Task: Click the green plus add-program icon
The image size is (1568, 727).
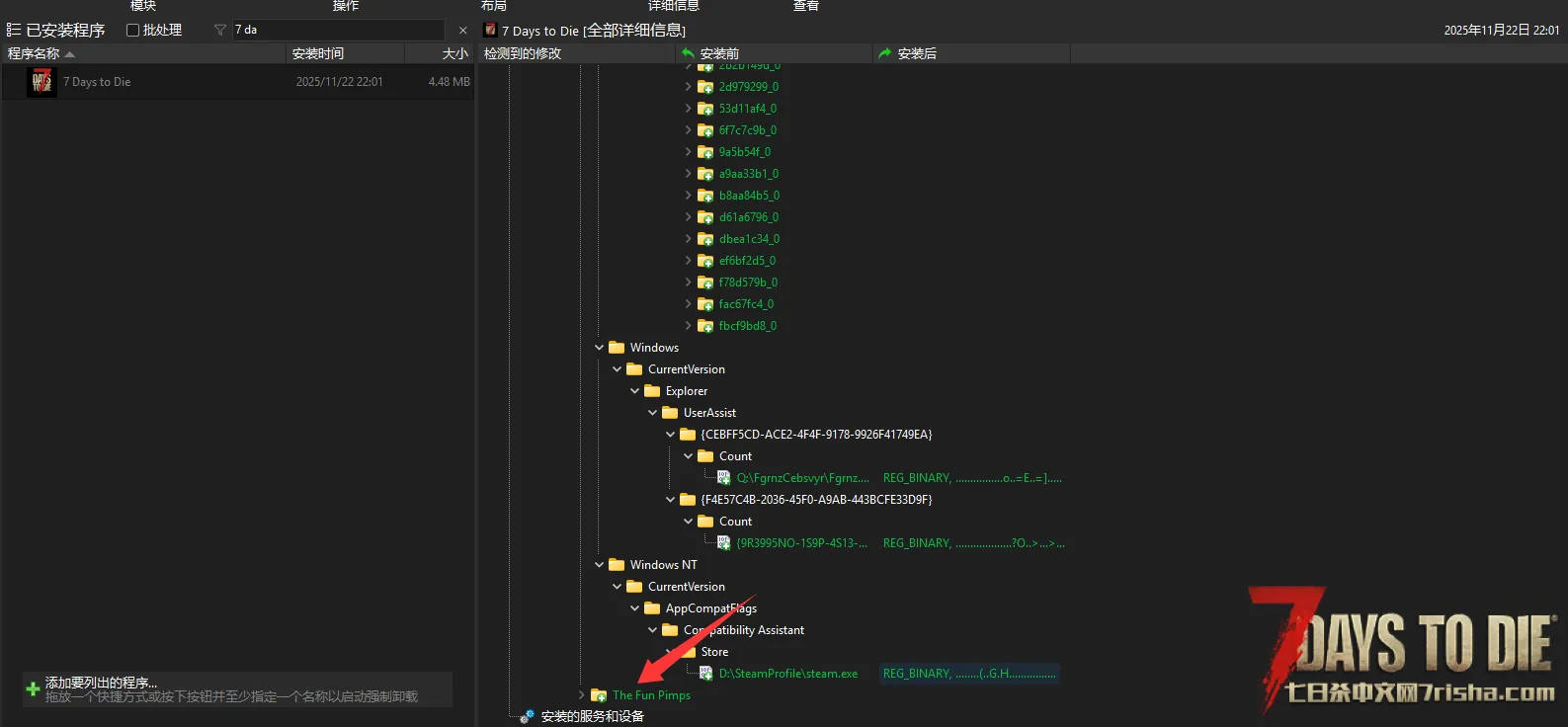Action: tap(33, 689)
